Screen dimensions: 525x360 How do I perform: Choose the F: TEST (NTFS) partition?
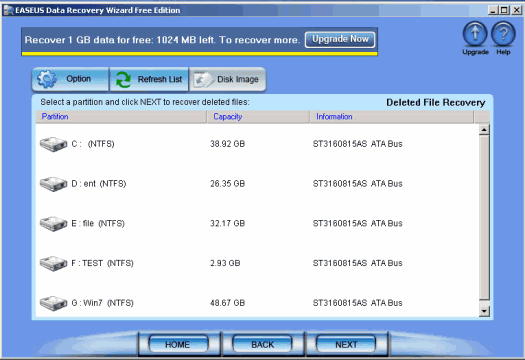(x=257, y=263)
